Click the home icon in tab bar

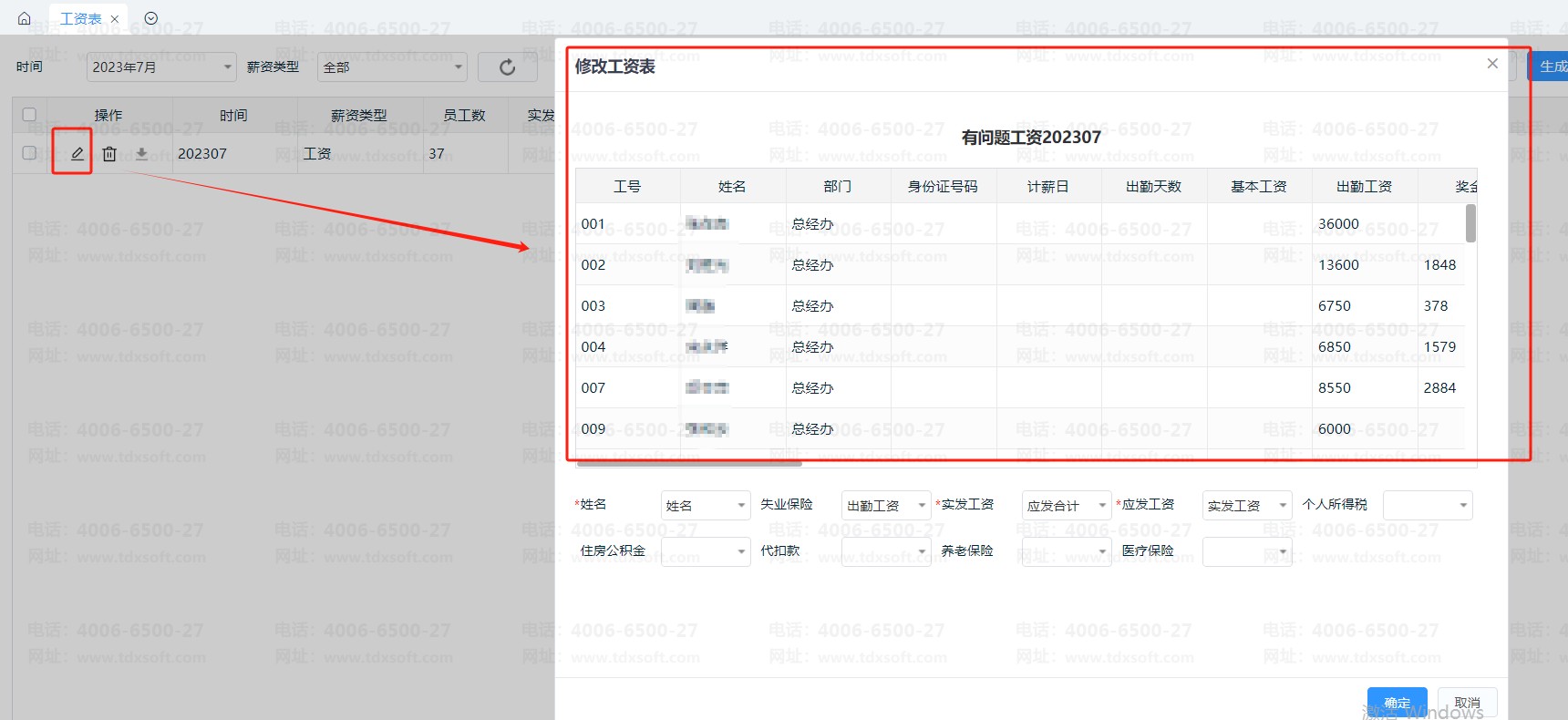tap(25, 18)
